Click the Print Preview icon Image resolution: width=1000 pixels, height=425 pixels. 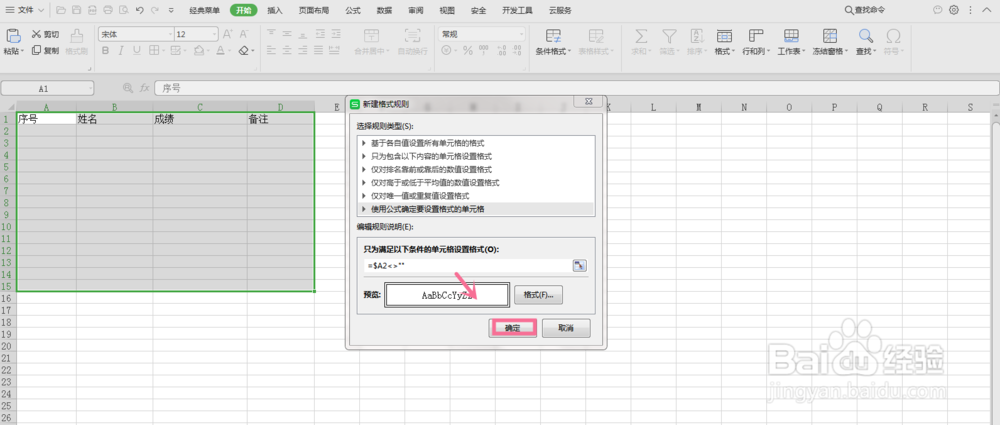[124, 10]
